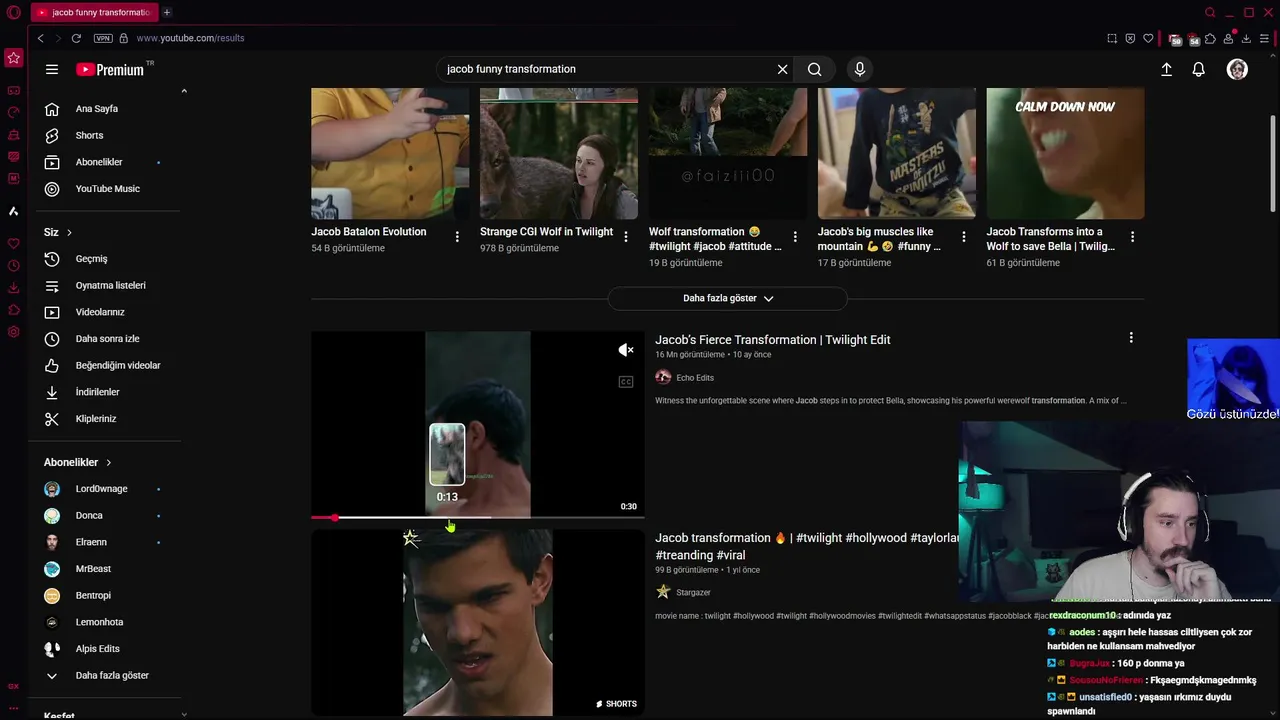Viewport: 1280px width, 720px height.
Task: Open the GX sidebar star icon
Action: point(13,58)
